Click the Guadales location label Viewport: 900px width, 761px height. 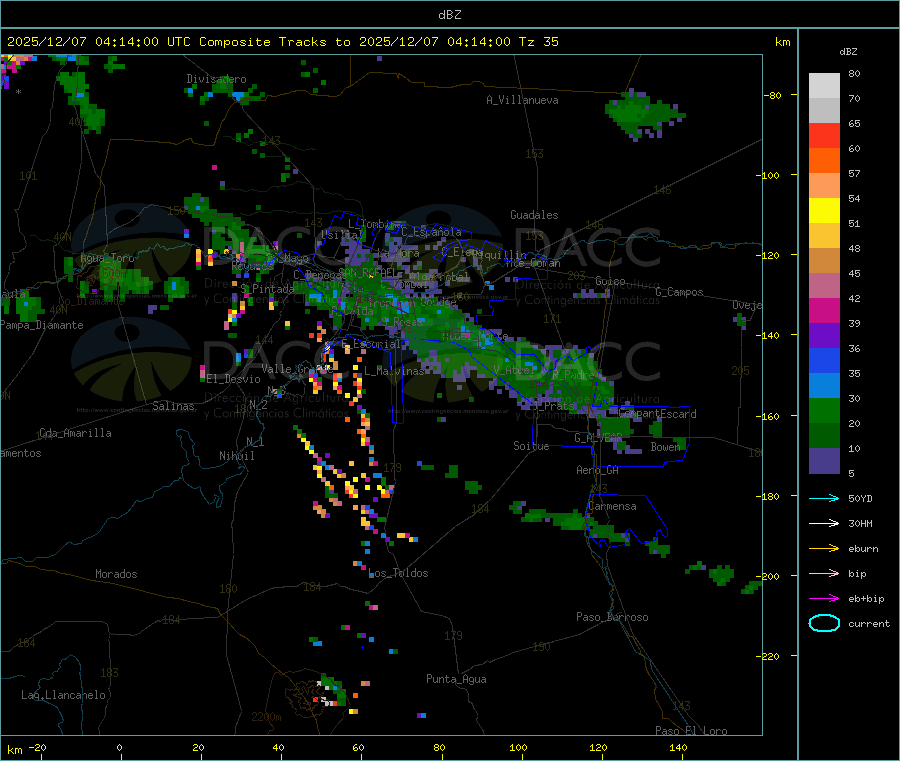point(534,215)
